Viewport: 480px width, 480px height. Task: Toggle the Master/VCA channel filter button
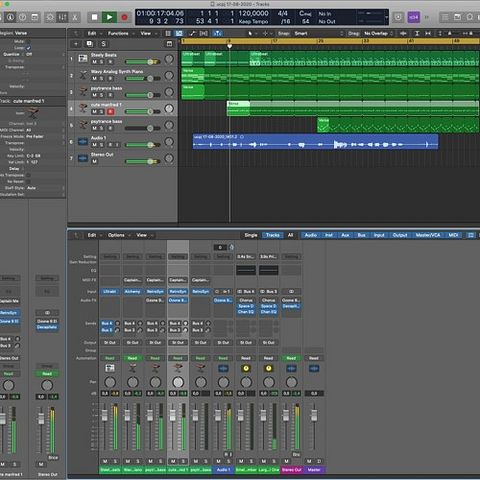pos(428,235)
